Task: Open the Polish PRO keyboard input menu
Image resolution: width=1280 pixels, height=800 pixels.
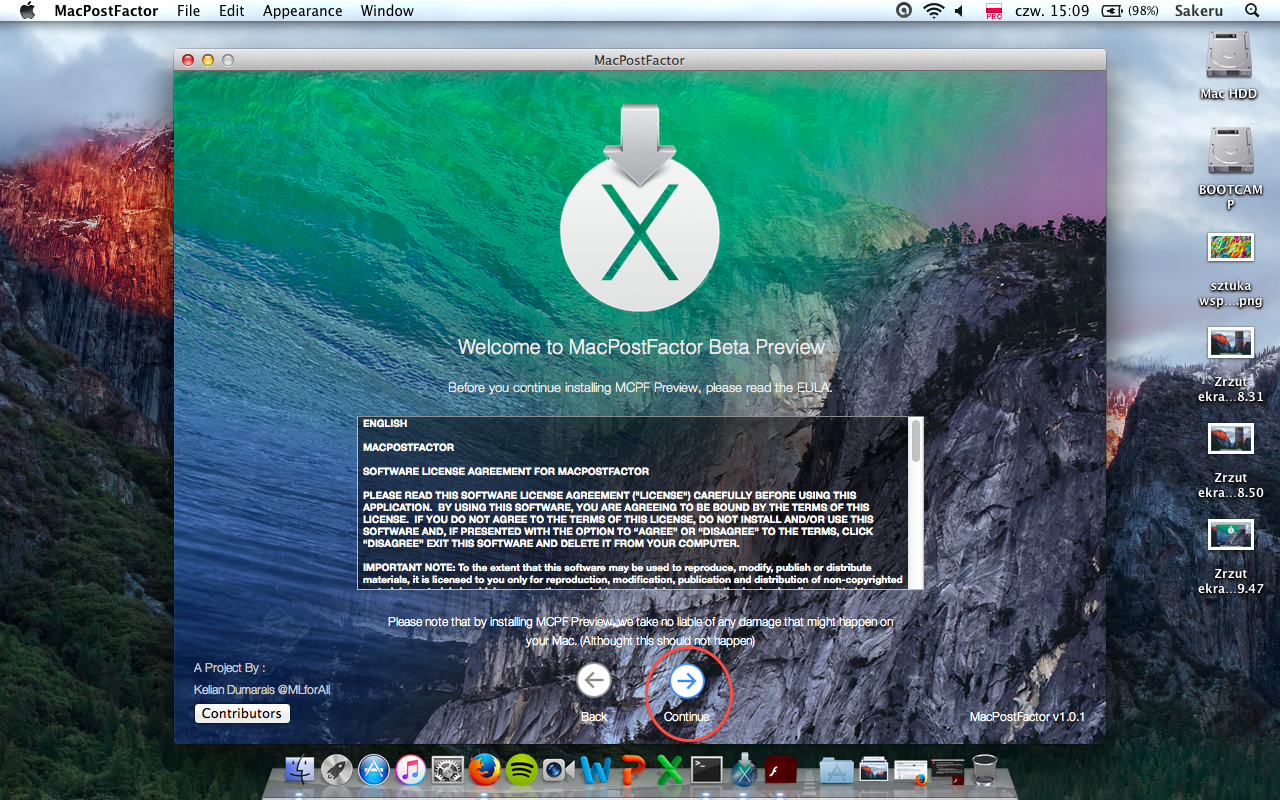Action: (993, 11)
